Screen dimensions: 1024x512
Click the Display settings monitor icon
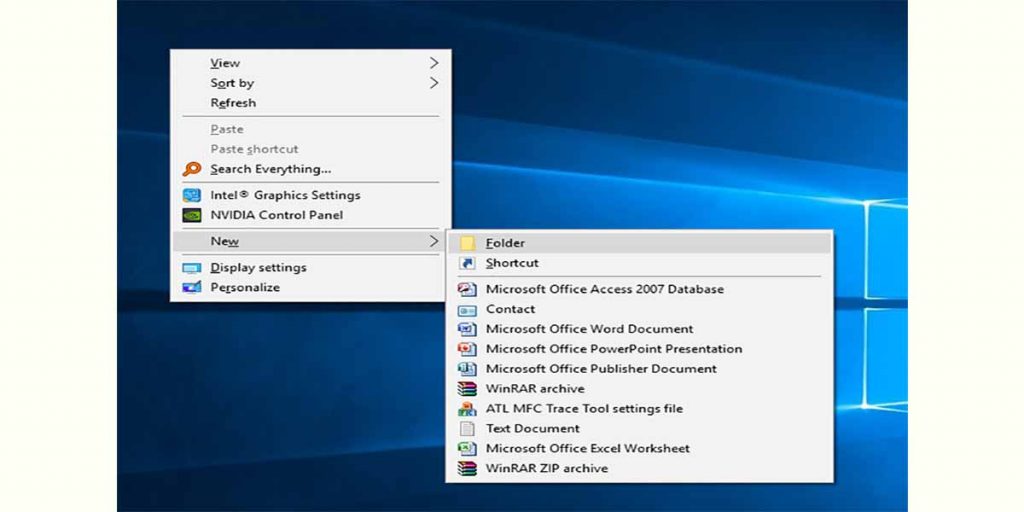[191, 268]
